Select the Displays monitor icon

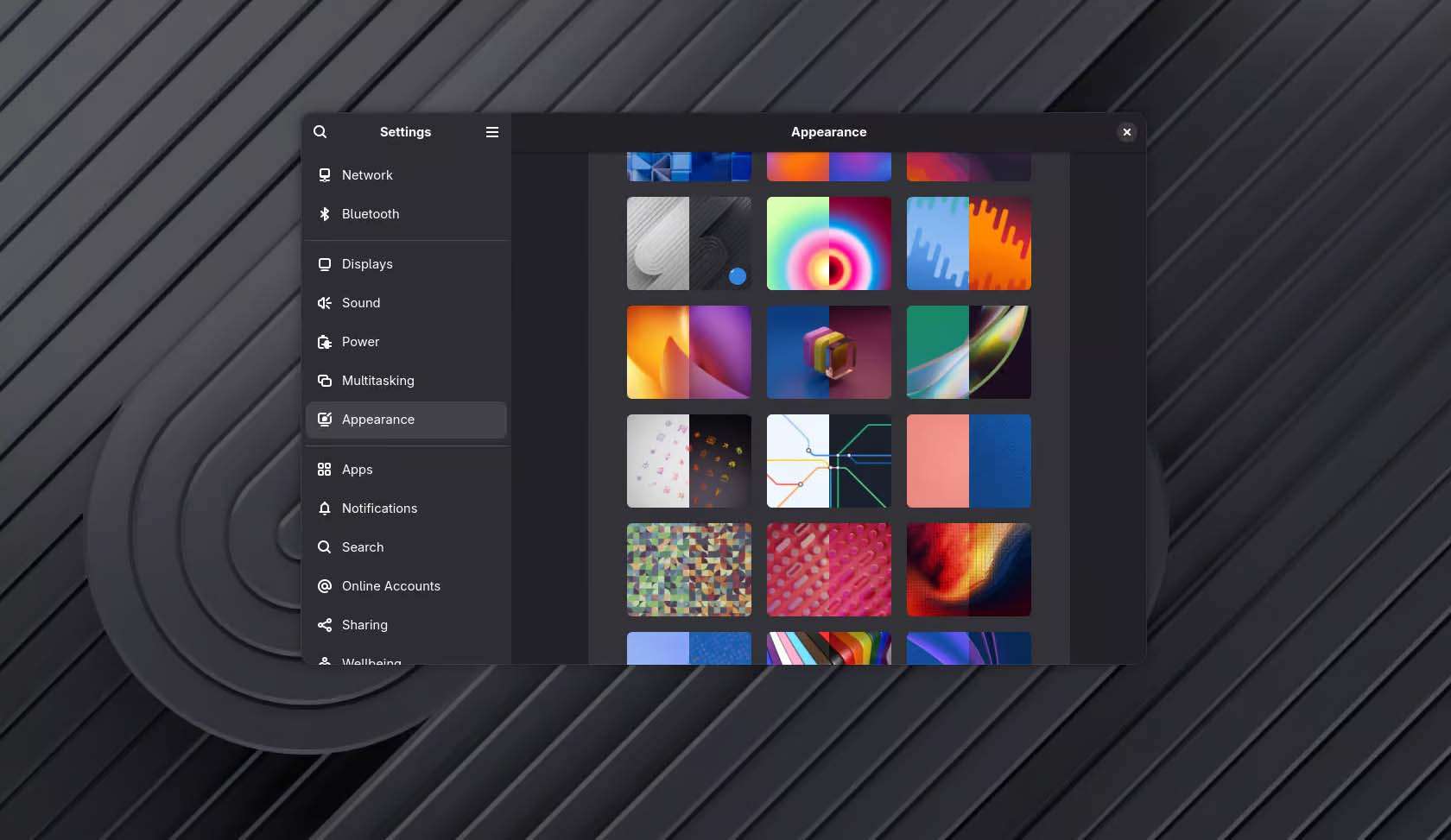325,264
